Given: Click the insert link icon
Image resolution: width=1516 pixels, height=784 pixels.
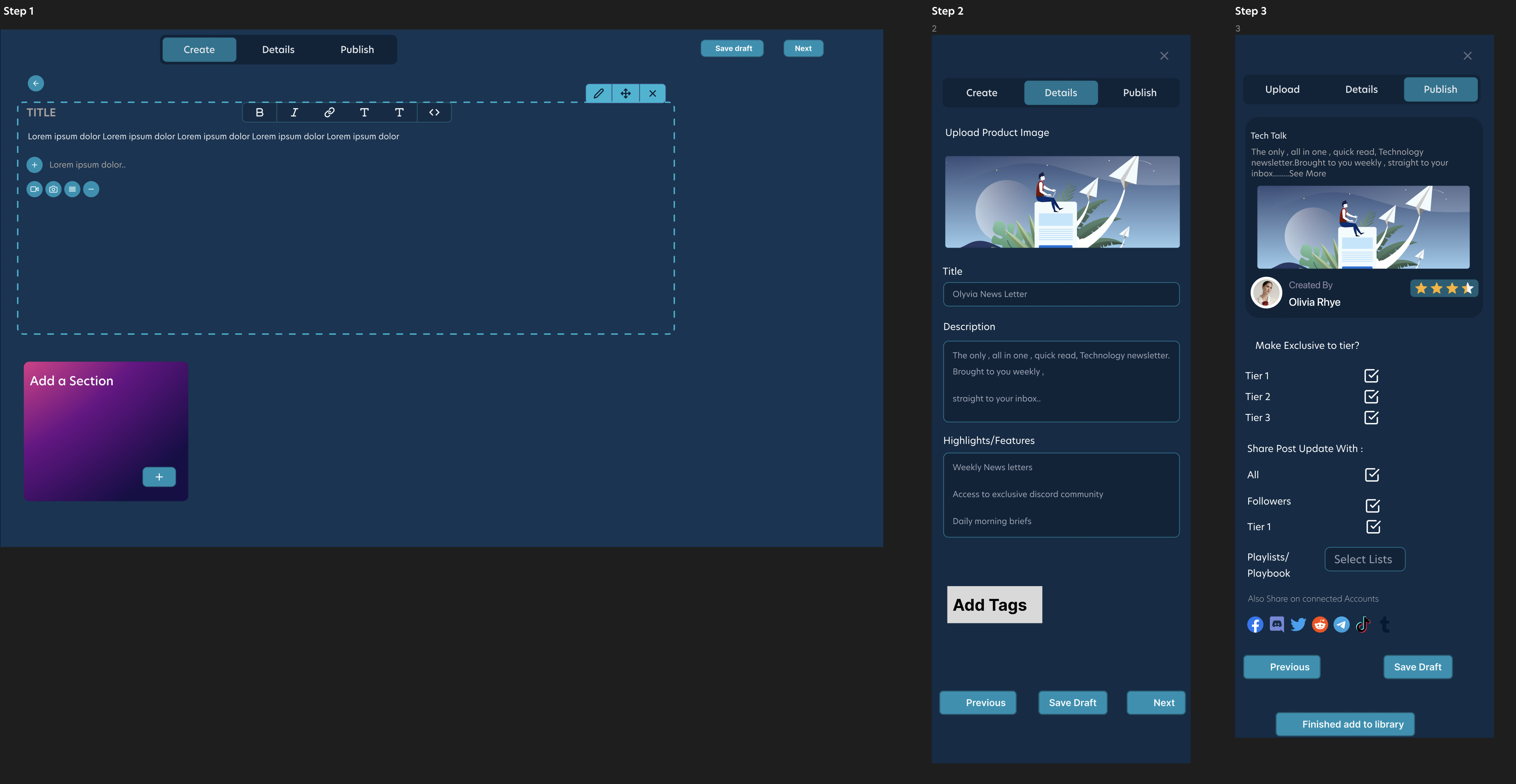Looking at the screenshot, I should pos(329,112).
